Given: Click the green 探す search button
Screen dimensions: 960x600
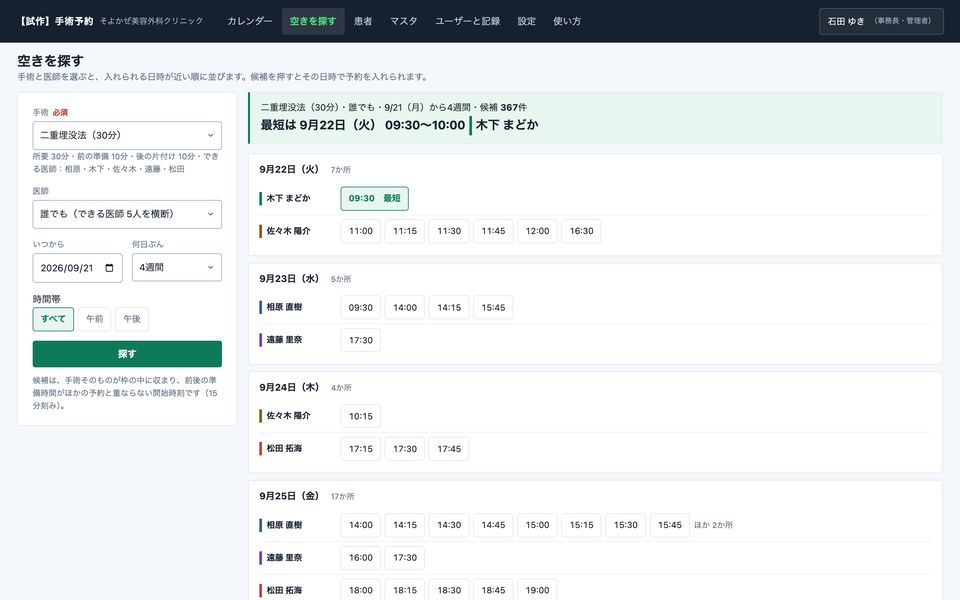Looking at the screenshot, I should pos(127,354).
